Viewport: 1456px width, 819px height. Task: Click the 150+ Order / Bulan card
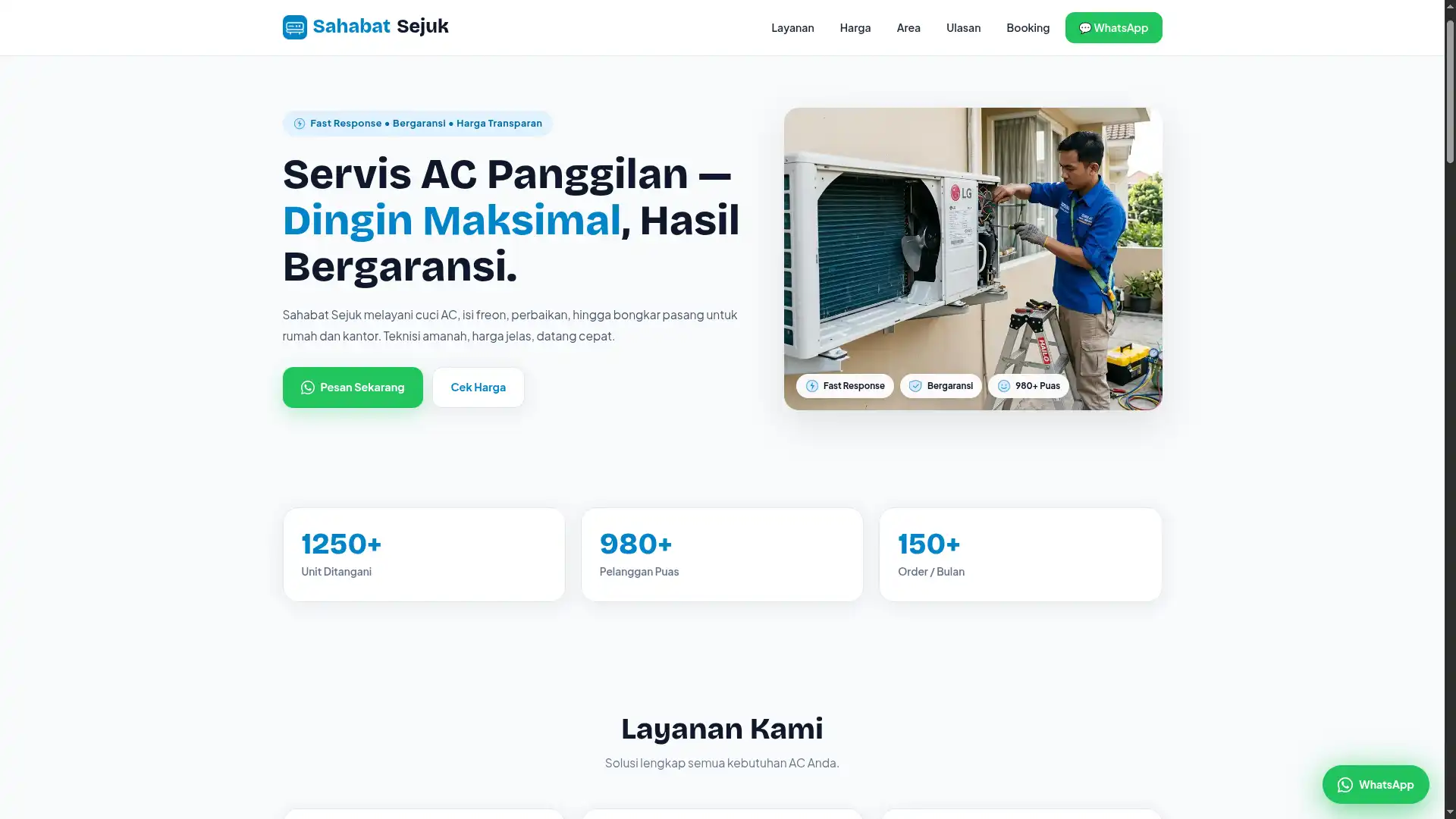(x=1020, y=555)
